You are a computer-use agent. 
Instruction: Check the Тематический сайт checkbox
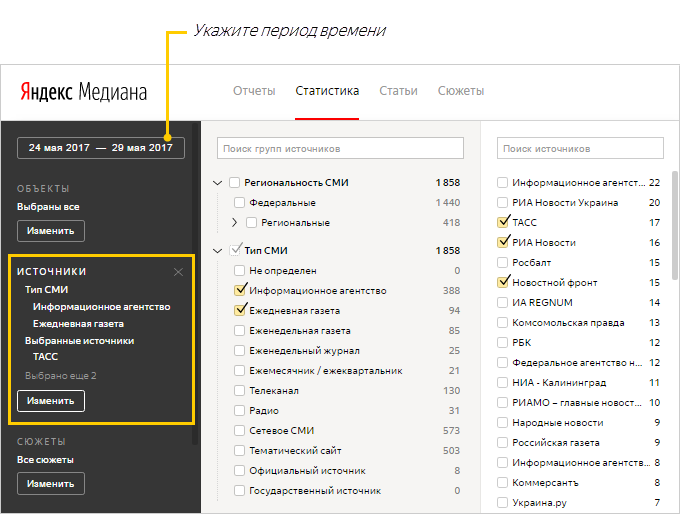(239, 451)
